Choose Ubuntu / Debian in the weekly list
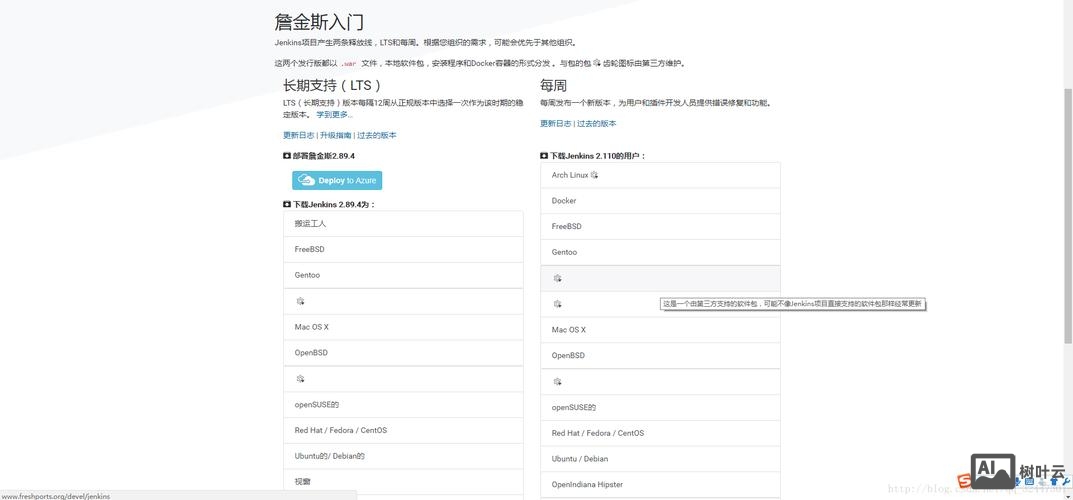 coord(660,459)
